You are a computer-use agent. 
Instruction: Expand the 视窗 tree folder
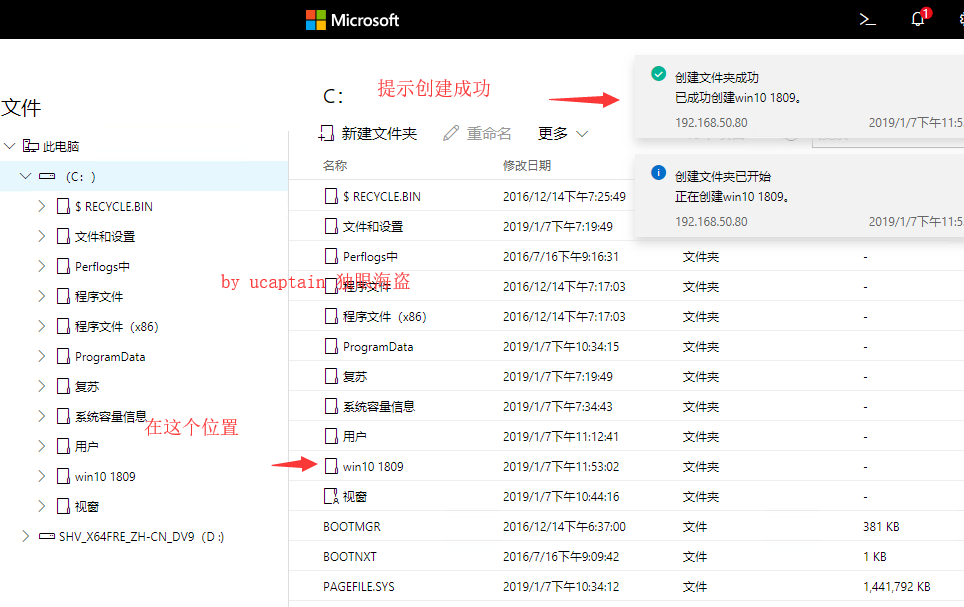point(41,506)
